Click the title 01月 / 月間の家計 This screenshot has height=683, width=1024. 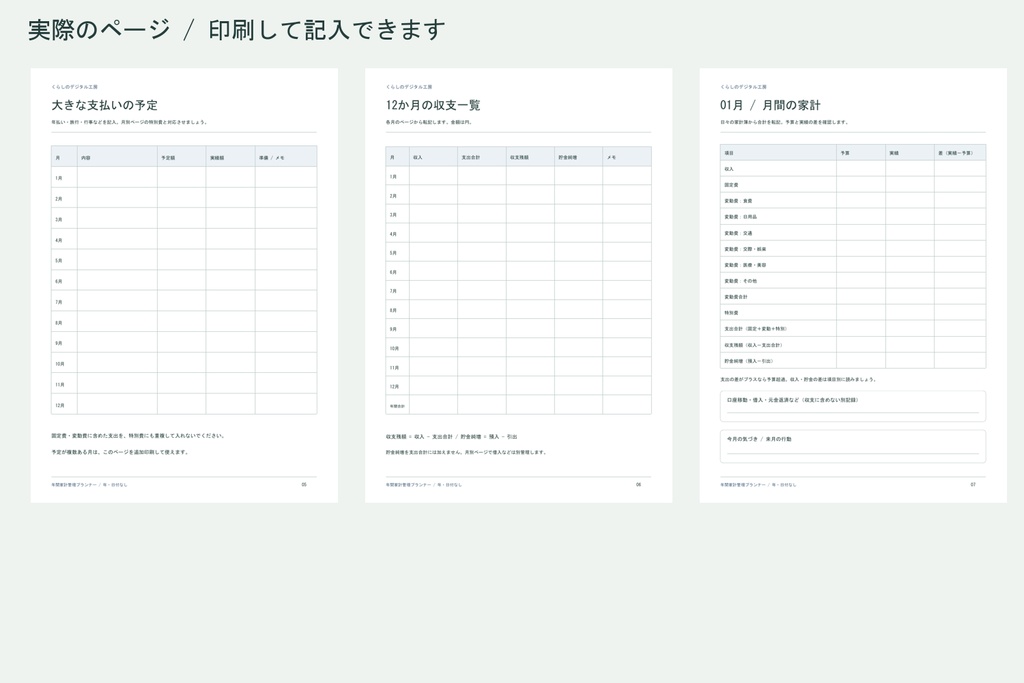(770, 105)
